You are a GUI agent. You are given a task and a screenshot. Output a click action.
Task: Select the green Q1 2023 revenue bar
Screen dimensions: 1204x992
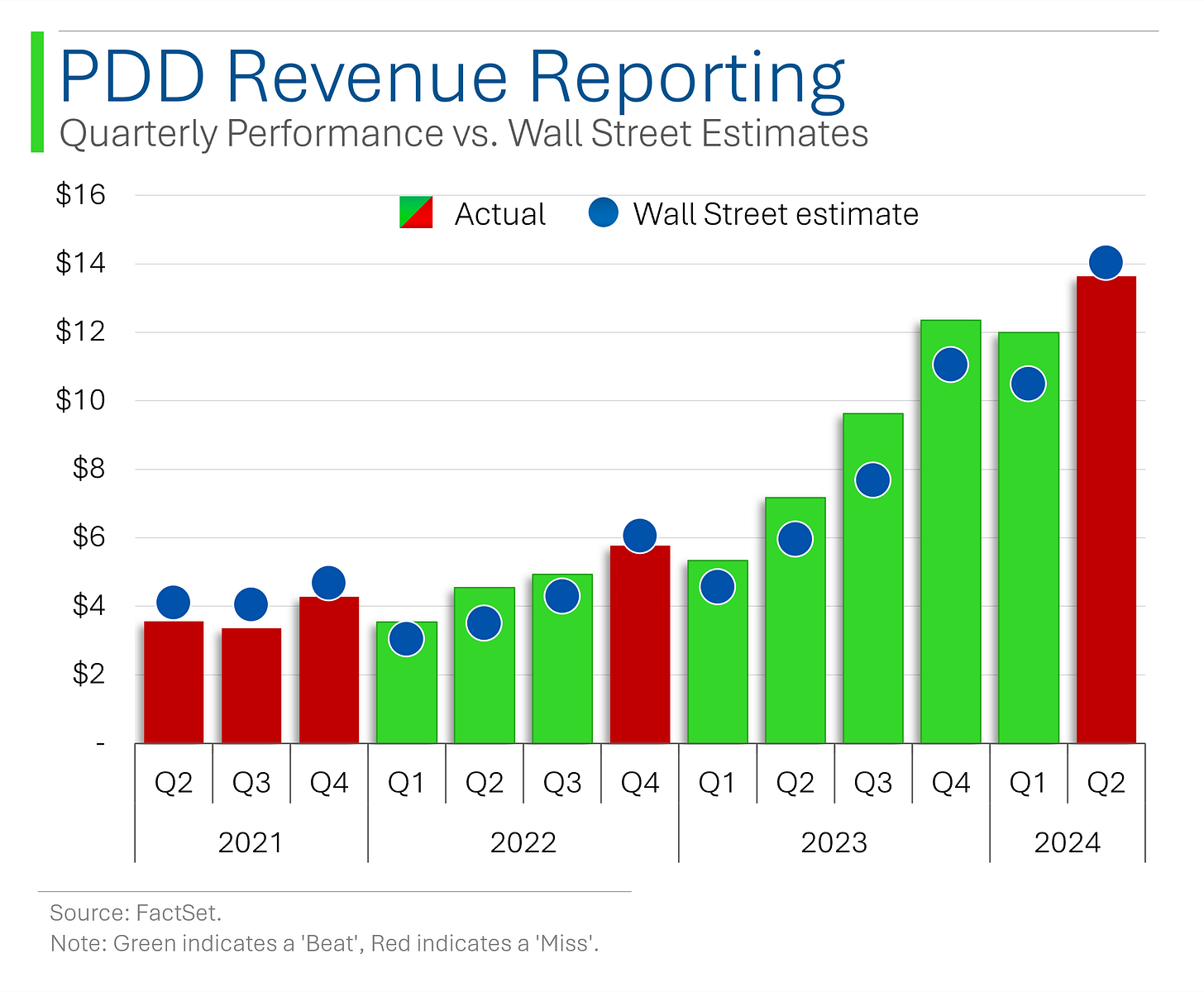click(x=718, y=651)
